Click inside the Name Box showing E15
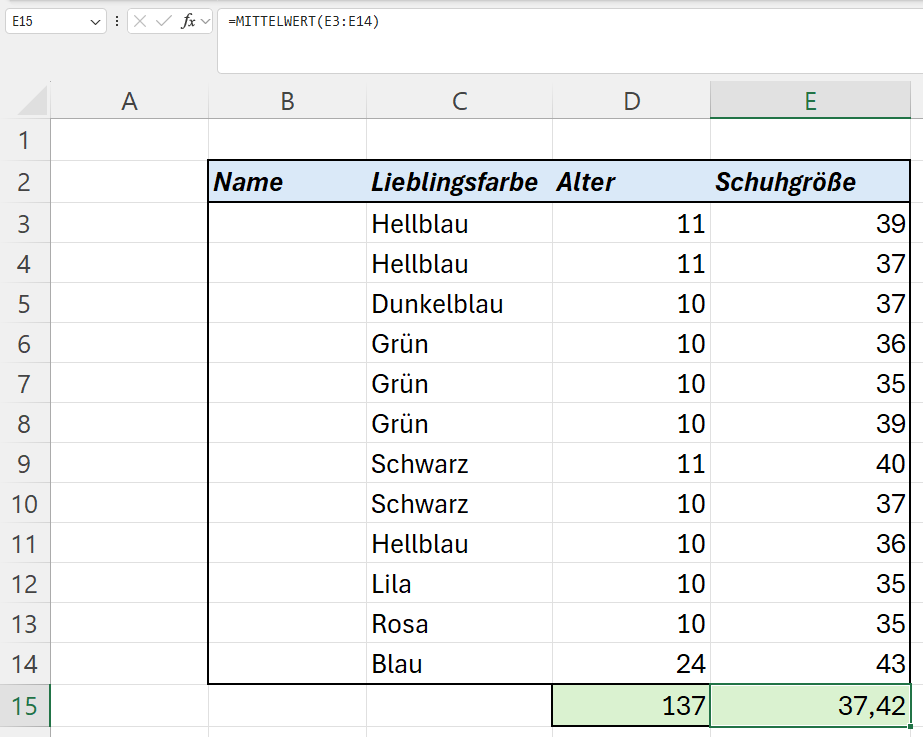 coord(45,21)
